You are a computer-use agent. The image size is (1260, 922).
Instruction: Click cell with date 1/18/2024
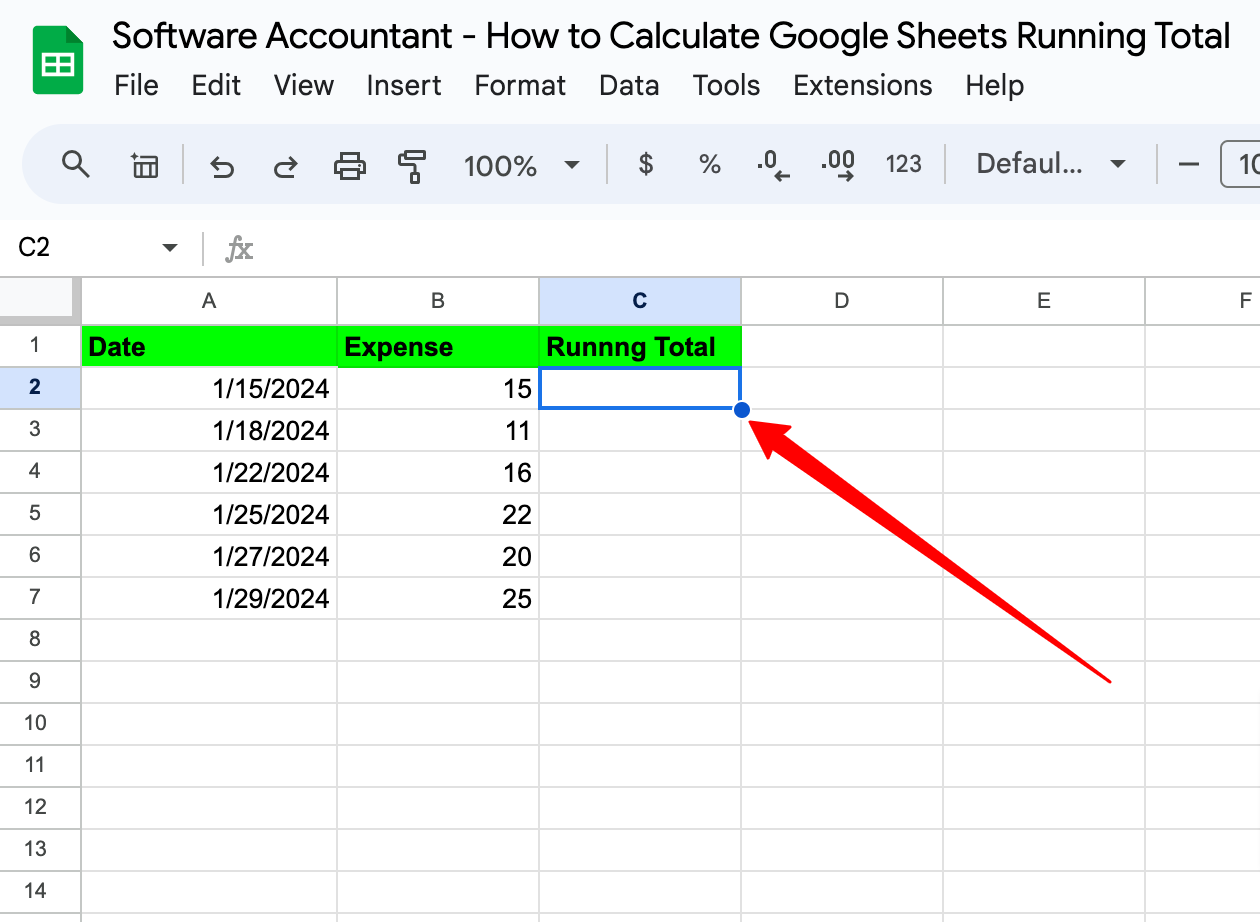209,430
